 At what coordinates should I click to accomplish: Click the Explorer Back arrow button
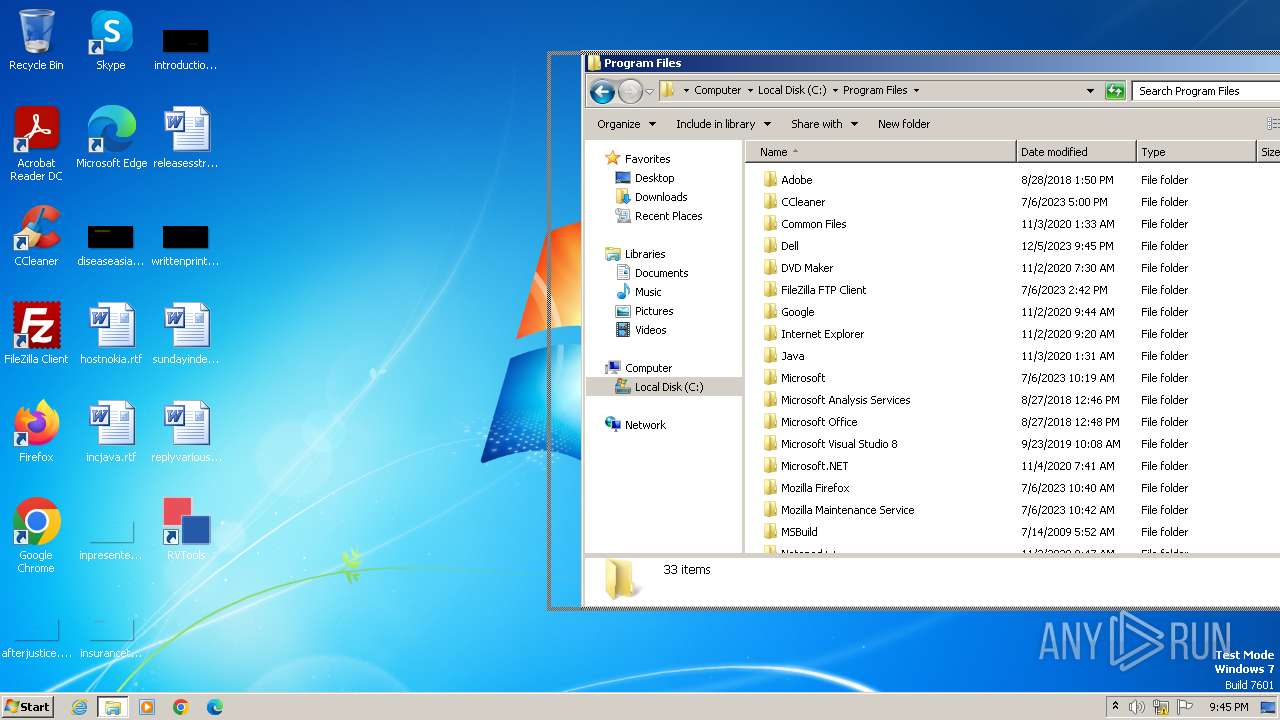(x=602, y=92)
